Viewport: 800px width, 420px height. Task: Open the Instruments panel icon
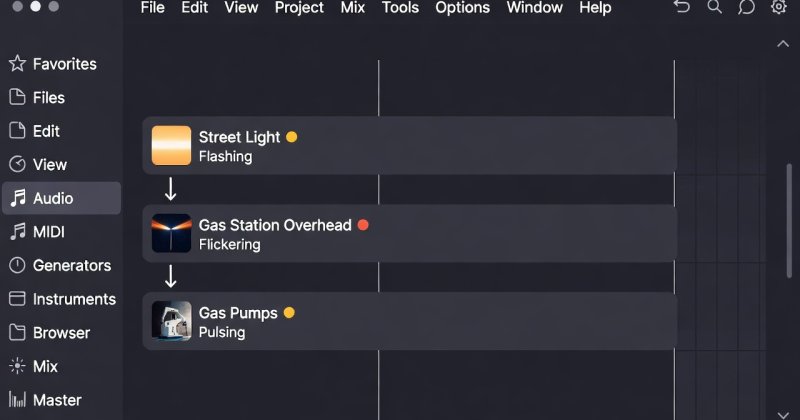(x=17, y=299)
